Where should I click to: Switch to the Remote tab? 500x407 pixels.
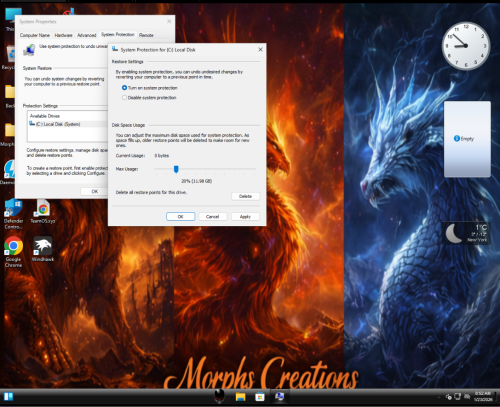[x=146, y=35]
